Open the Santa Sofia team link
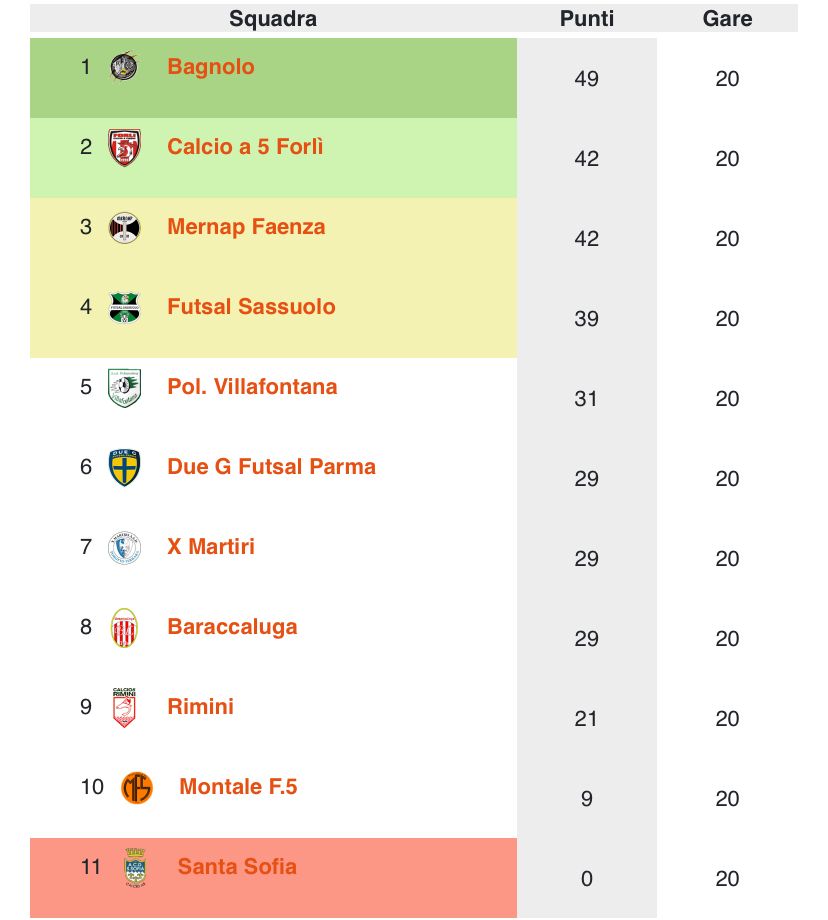 [x=237, y=867]
